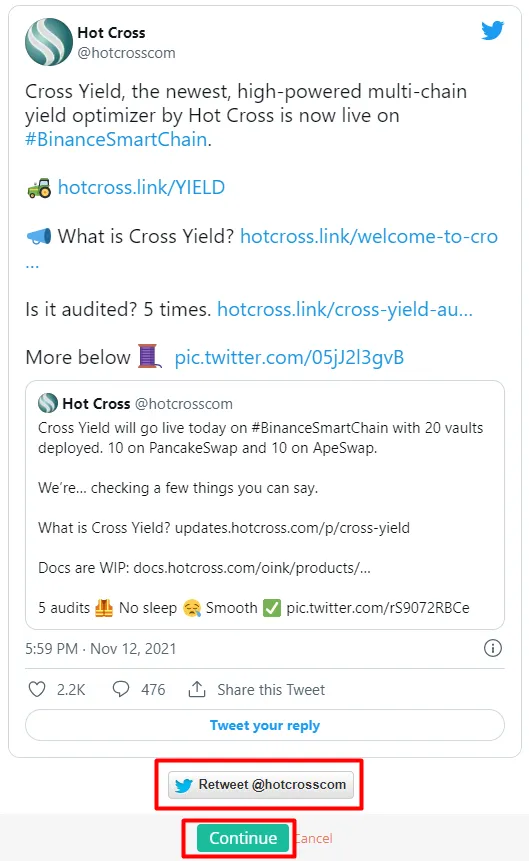
Task: Click the bird icon on the Retweet button
Action: (183, 785)
